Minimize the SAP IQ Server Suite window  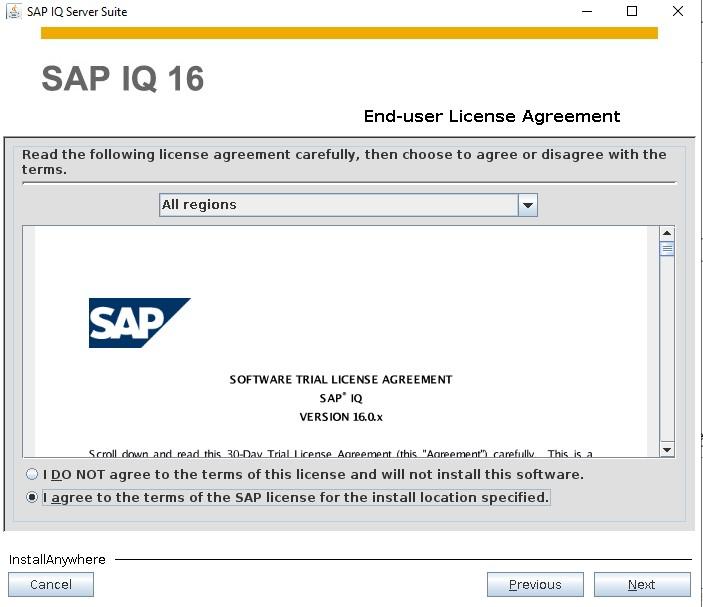(587, 12)
